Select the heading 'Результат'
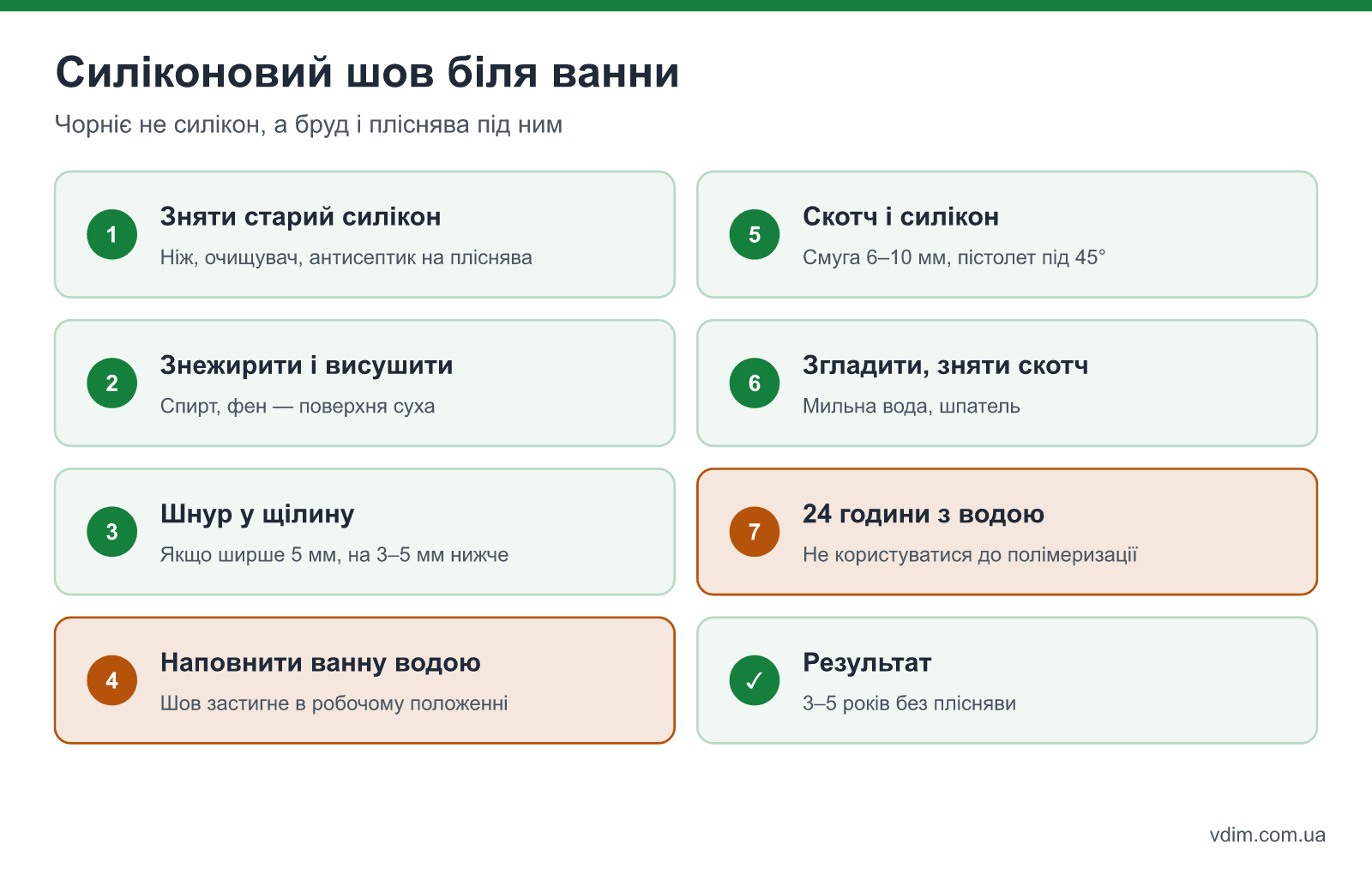Screen dimensions: 1372x869 coord(867,663)
